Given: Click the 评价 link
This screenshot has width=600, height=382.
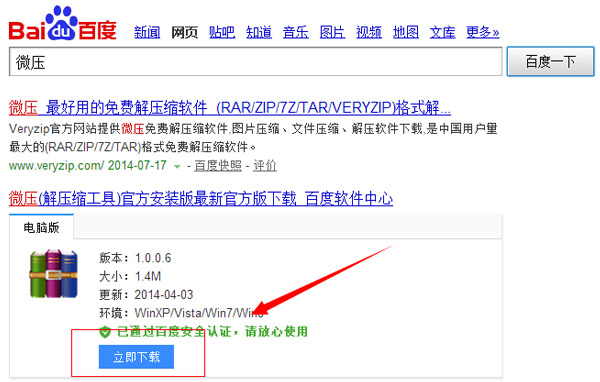Looking at the screenshot, I should click(x=265, y=166).
